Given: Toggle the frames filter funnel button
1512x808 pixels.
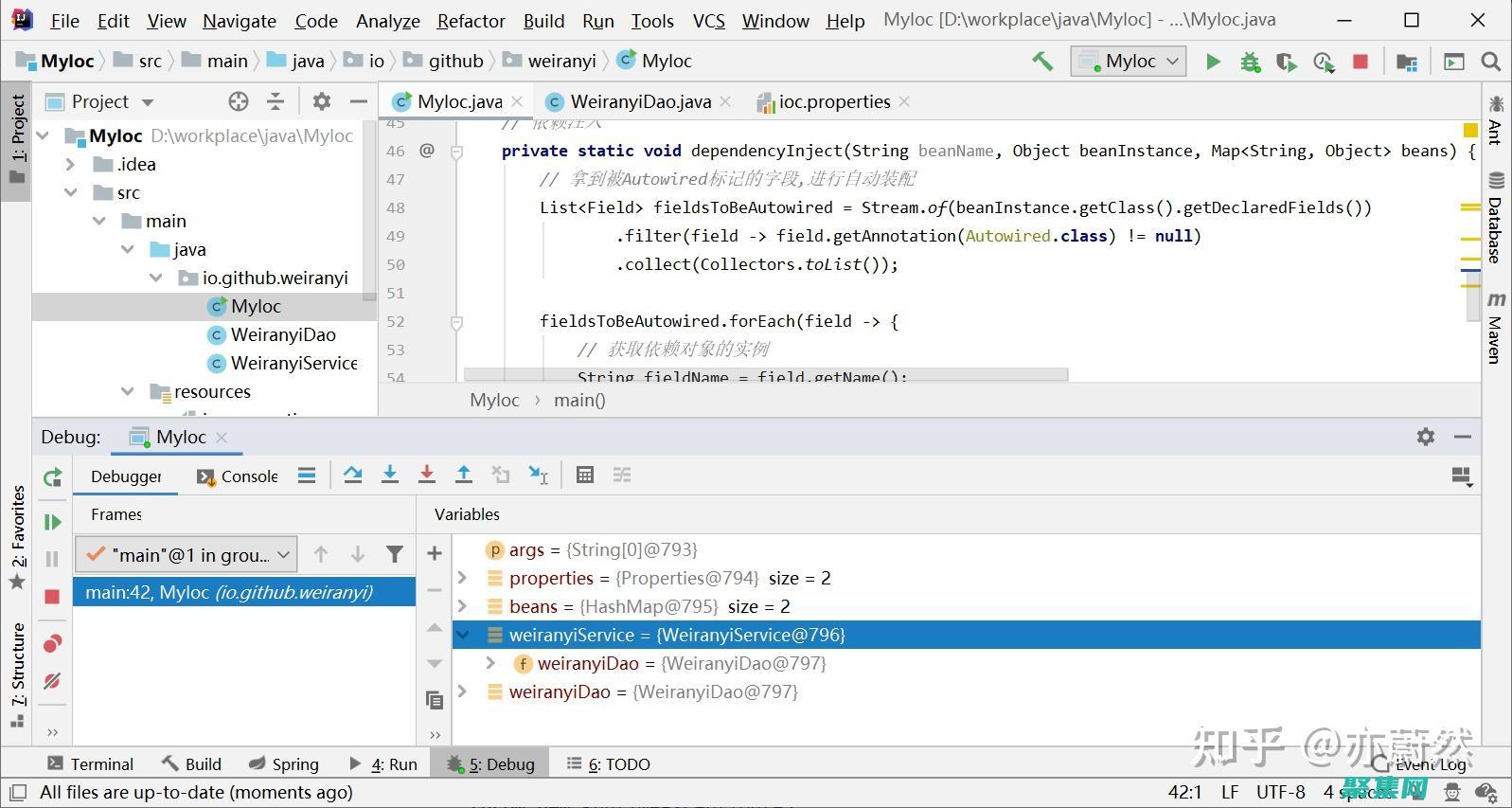Looking at the screenshot, I should coord(395,555).
